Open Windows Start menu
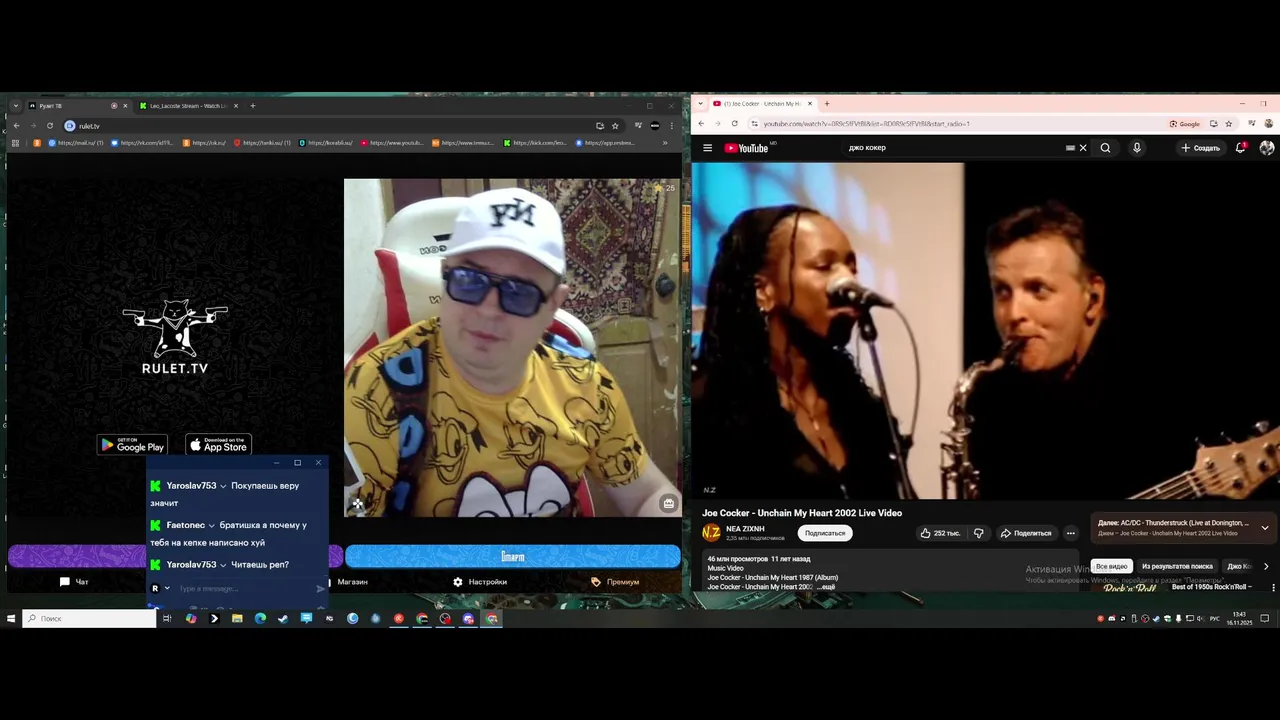 tap(11, 619)
